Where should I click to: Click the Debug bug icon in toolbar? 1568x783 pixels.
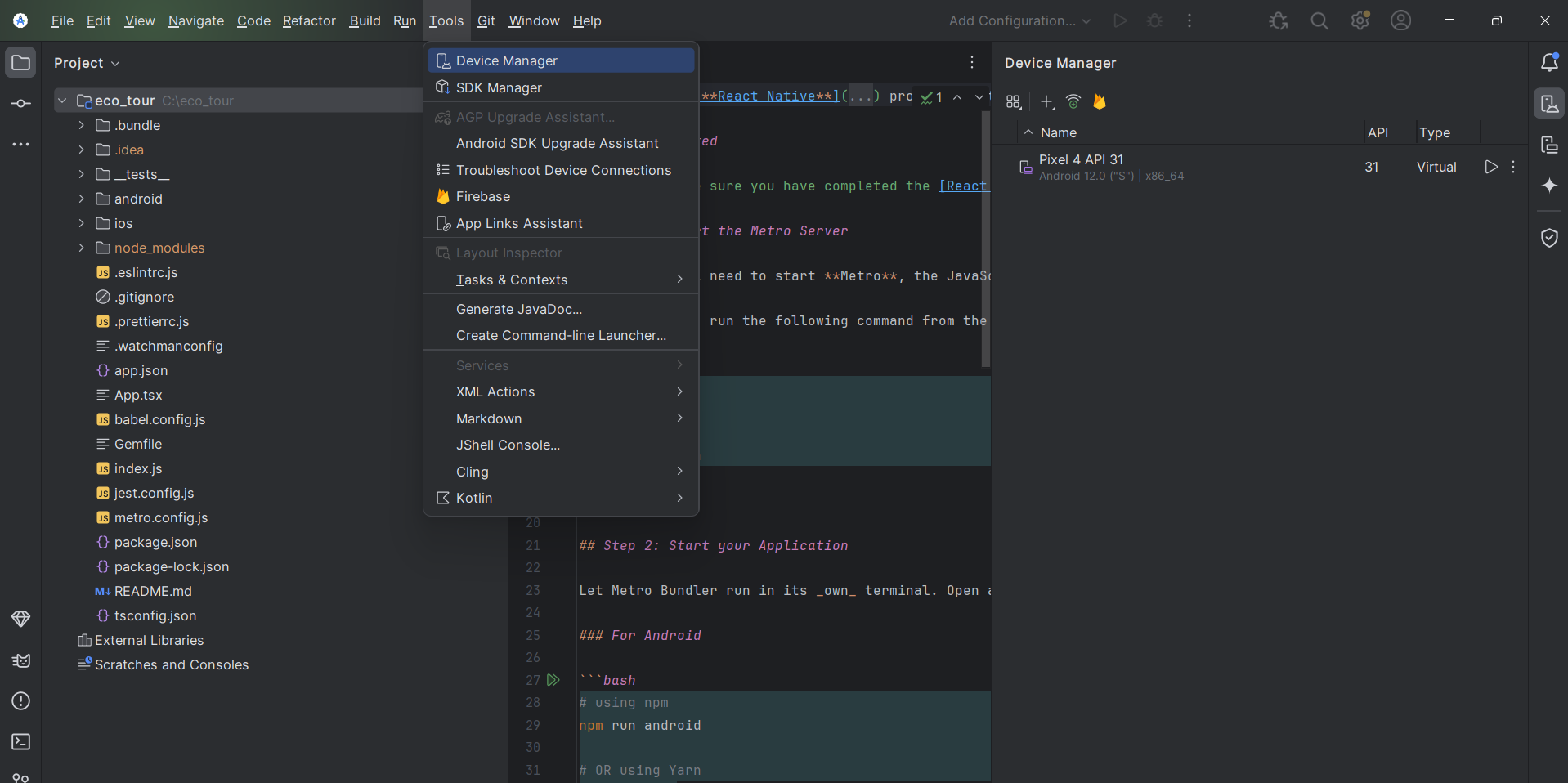[x=1154, y=20]
